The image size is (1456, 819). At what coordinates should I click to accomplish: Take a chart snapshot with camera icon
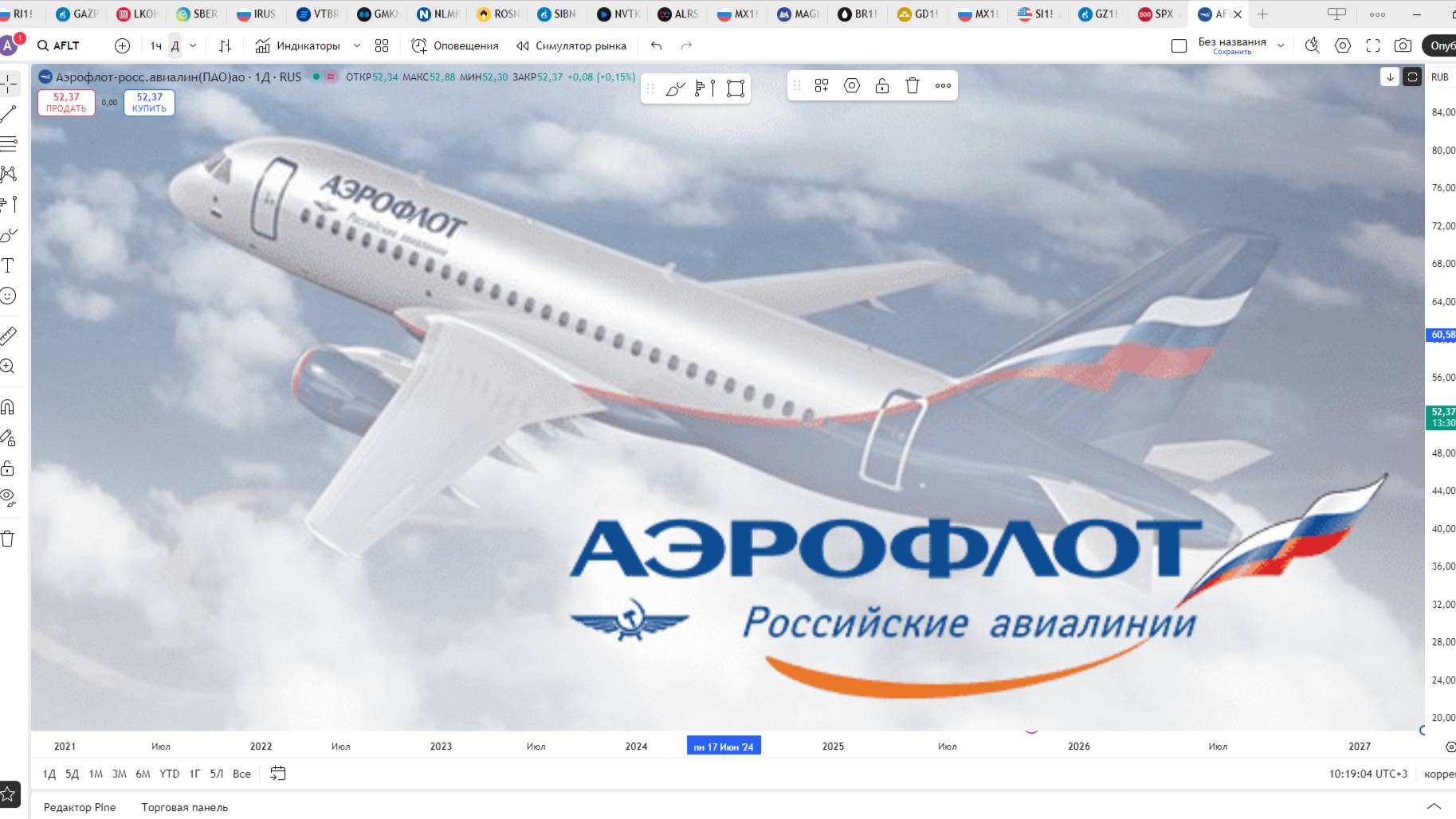(1403, 45)
